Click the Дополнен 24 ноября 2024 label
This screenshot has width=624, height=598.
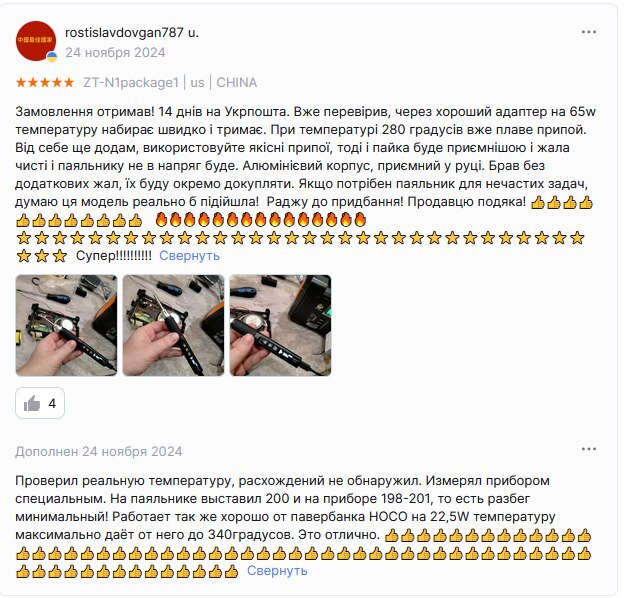click(99, 452)
